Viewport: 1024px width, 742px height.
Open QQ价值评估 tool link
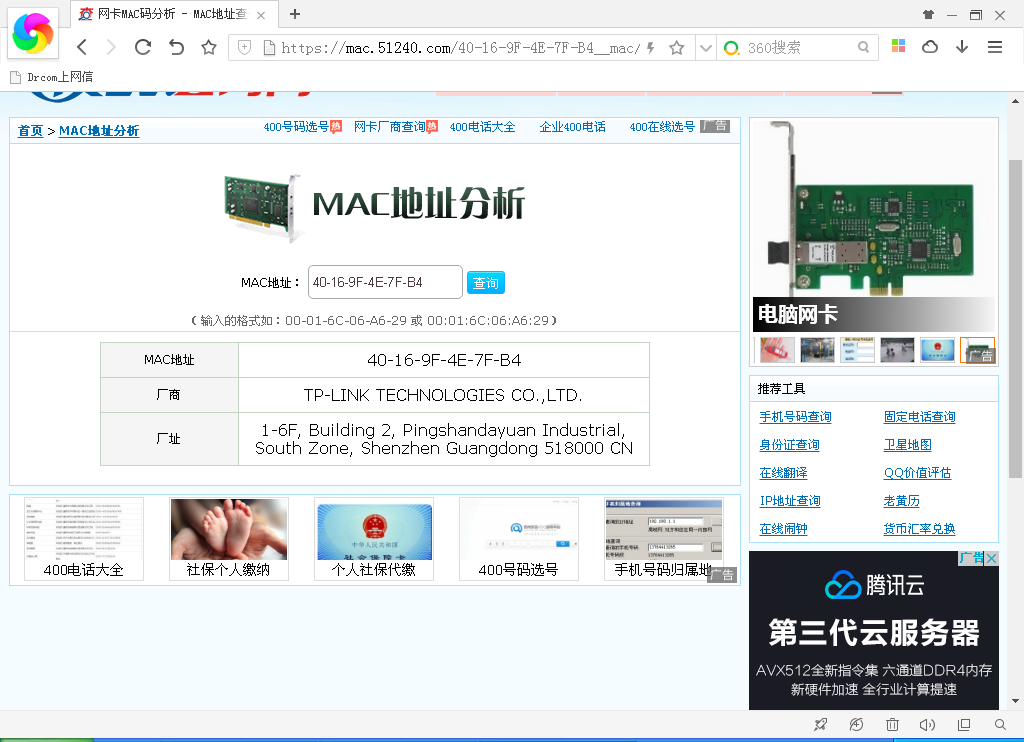[x=918, y=473]
